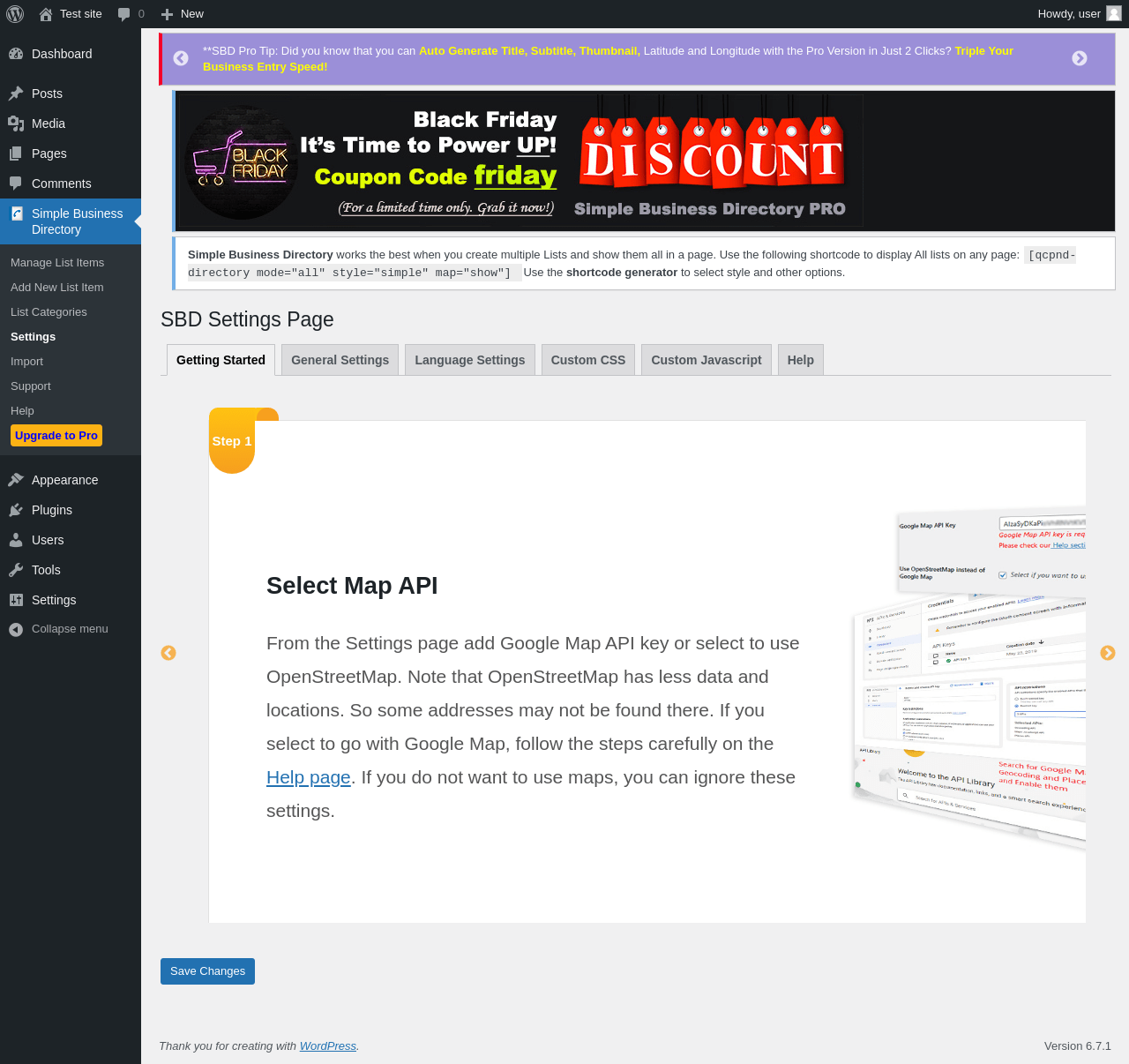Click the WordPress logo icon
Screen dimensions: 1129x1064
15,14
